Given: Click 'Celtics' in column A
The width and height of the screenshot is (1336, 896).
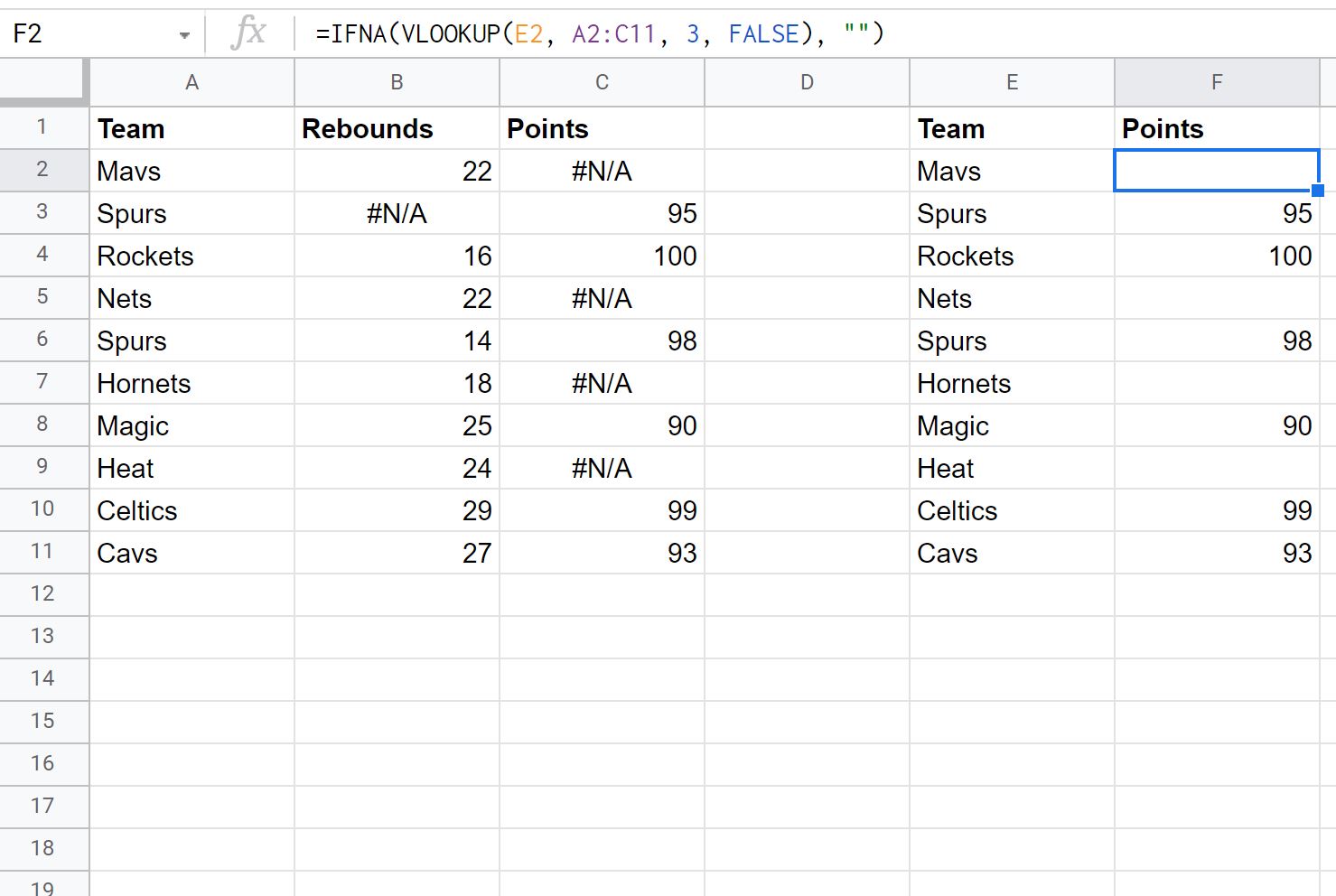Looking at the screenshot, I should [137, 511].
